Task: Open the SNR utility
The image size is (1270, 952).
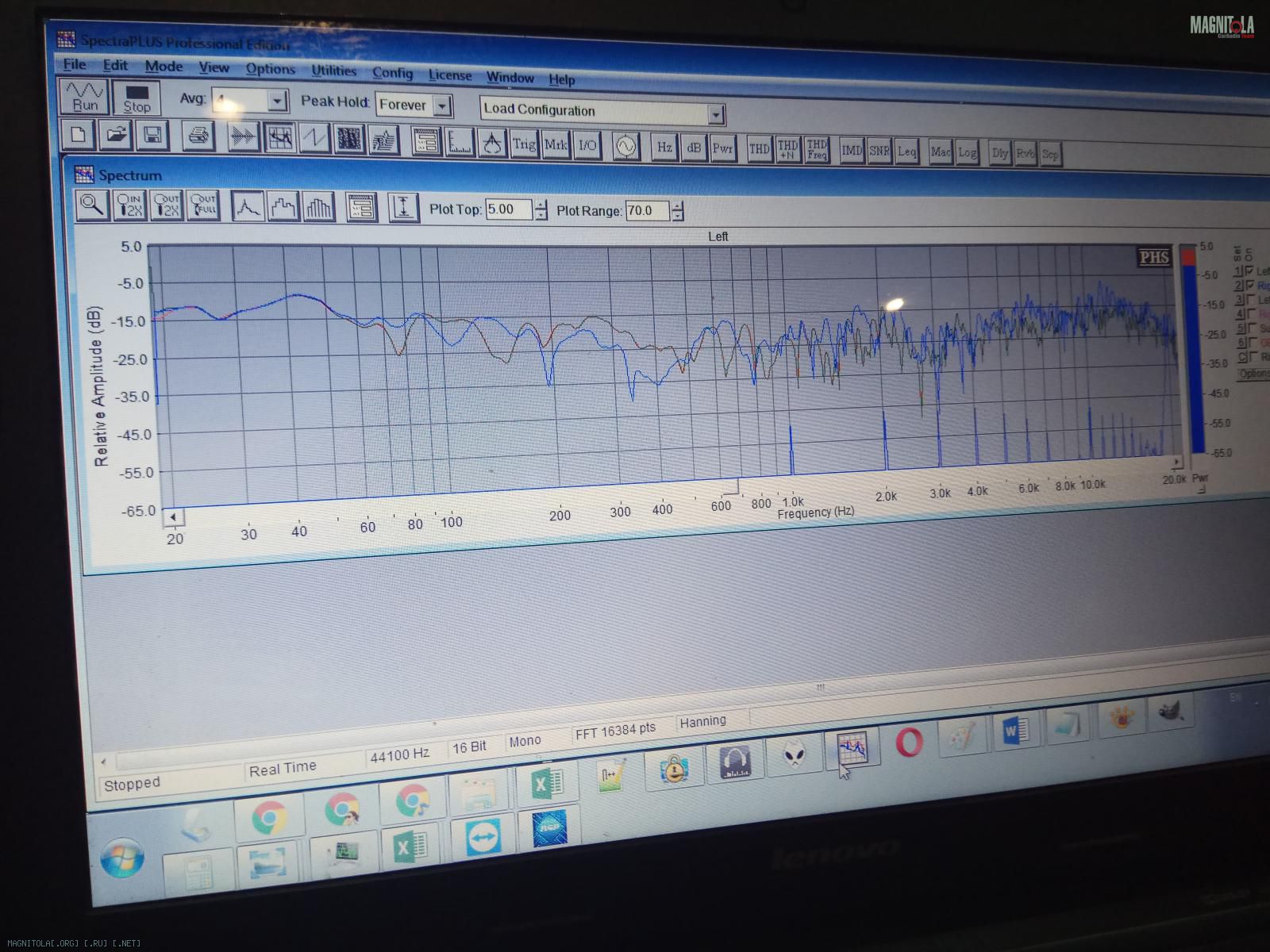Action: 879,151
